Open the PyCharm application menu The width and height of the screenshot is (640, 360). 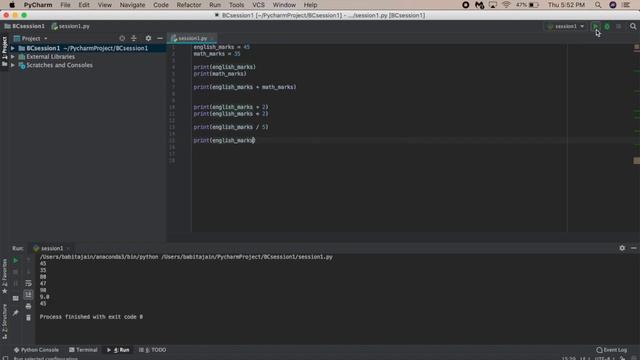pyautogui.click(x=38, y=5)
